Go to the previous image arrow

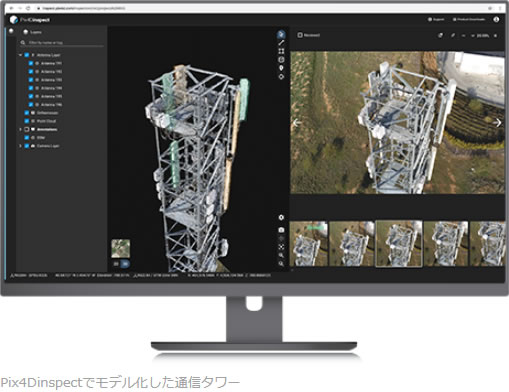[x=297, y=123]
